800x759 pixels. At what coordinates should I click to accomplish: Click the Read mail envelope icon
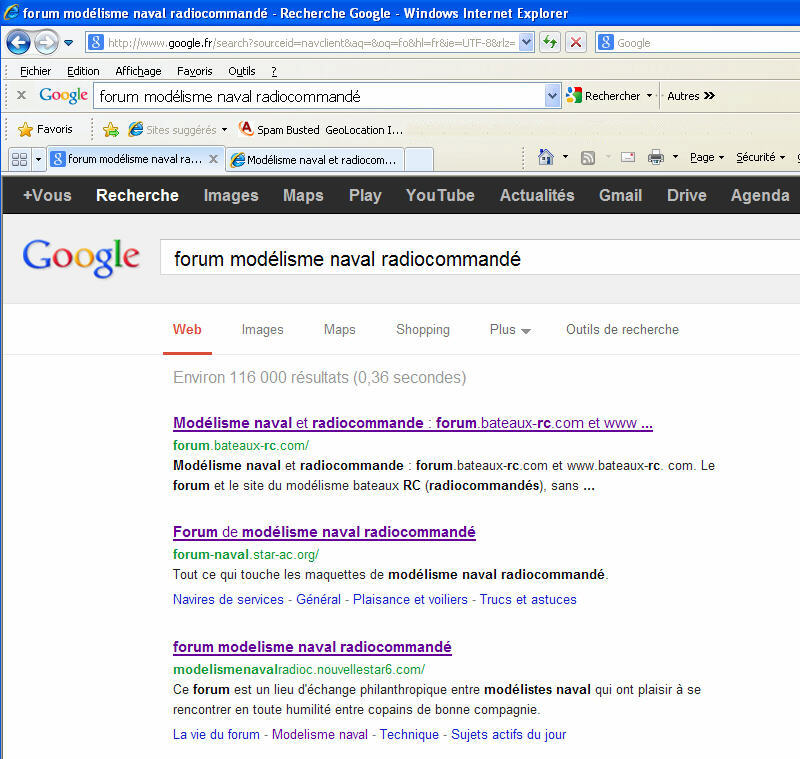628,157
